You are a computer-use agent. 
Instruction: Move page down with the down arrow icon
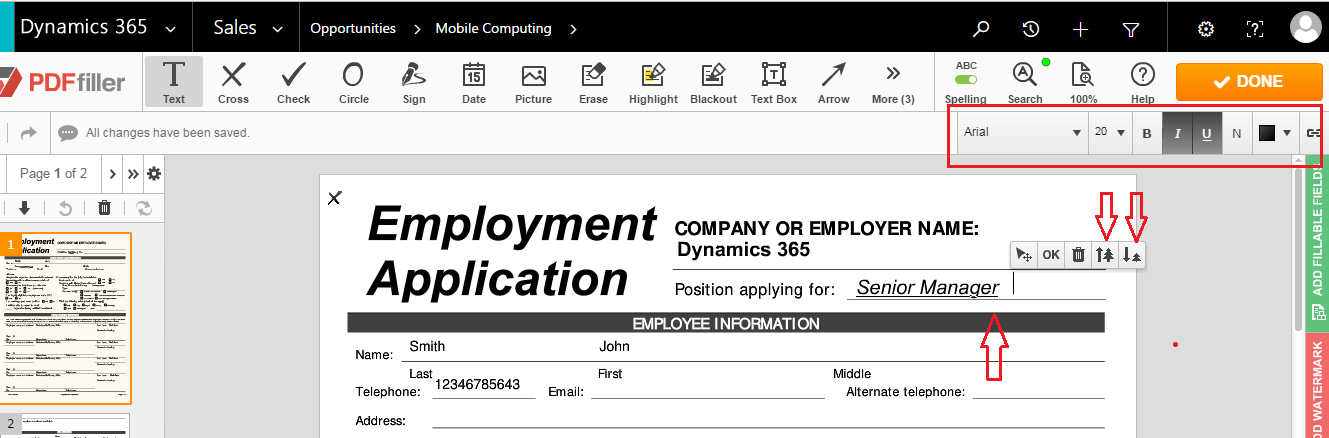coord(25,208)
